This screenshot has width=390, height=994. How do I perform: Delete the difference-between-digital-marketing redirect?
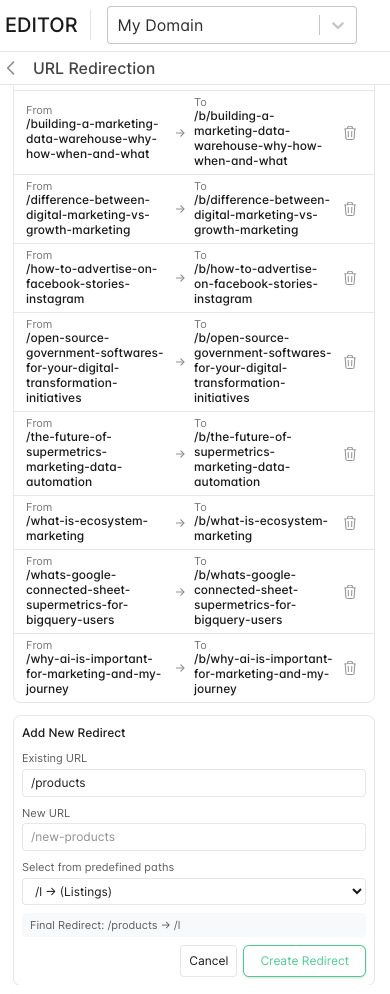tap(349, 209)
